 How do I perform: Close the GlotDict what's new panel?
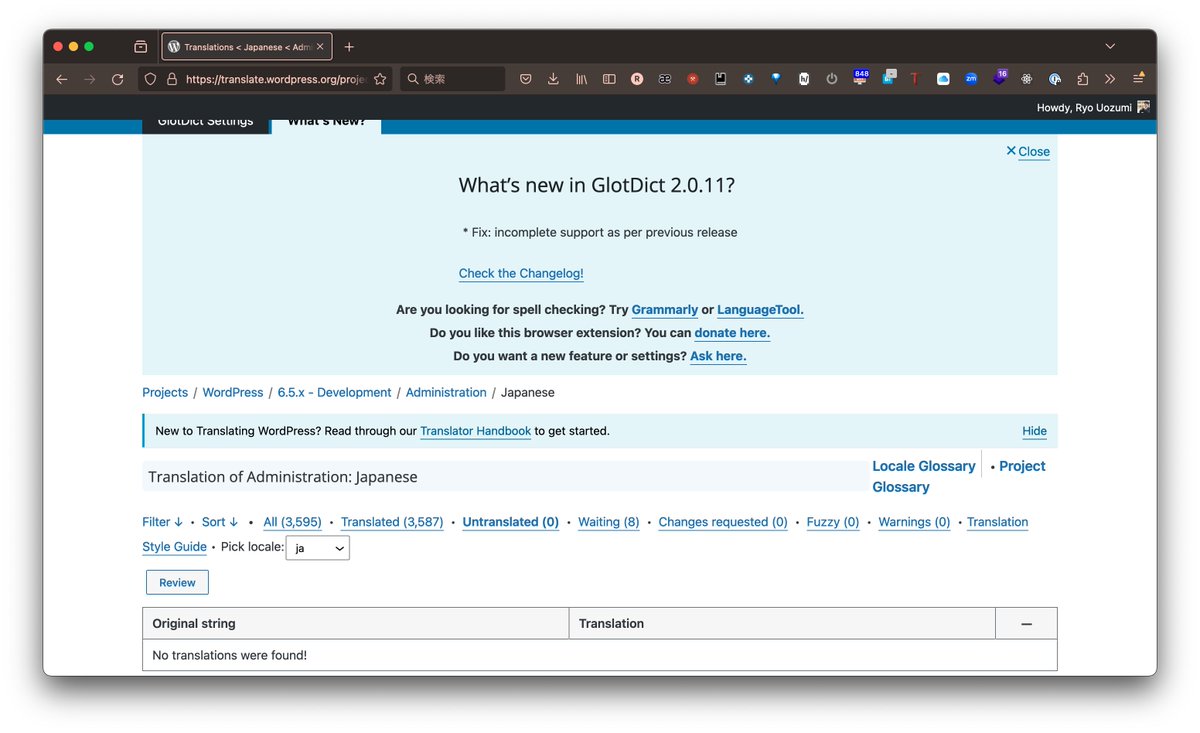(x=1028, y=151)
